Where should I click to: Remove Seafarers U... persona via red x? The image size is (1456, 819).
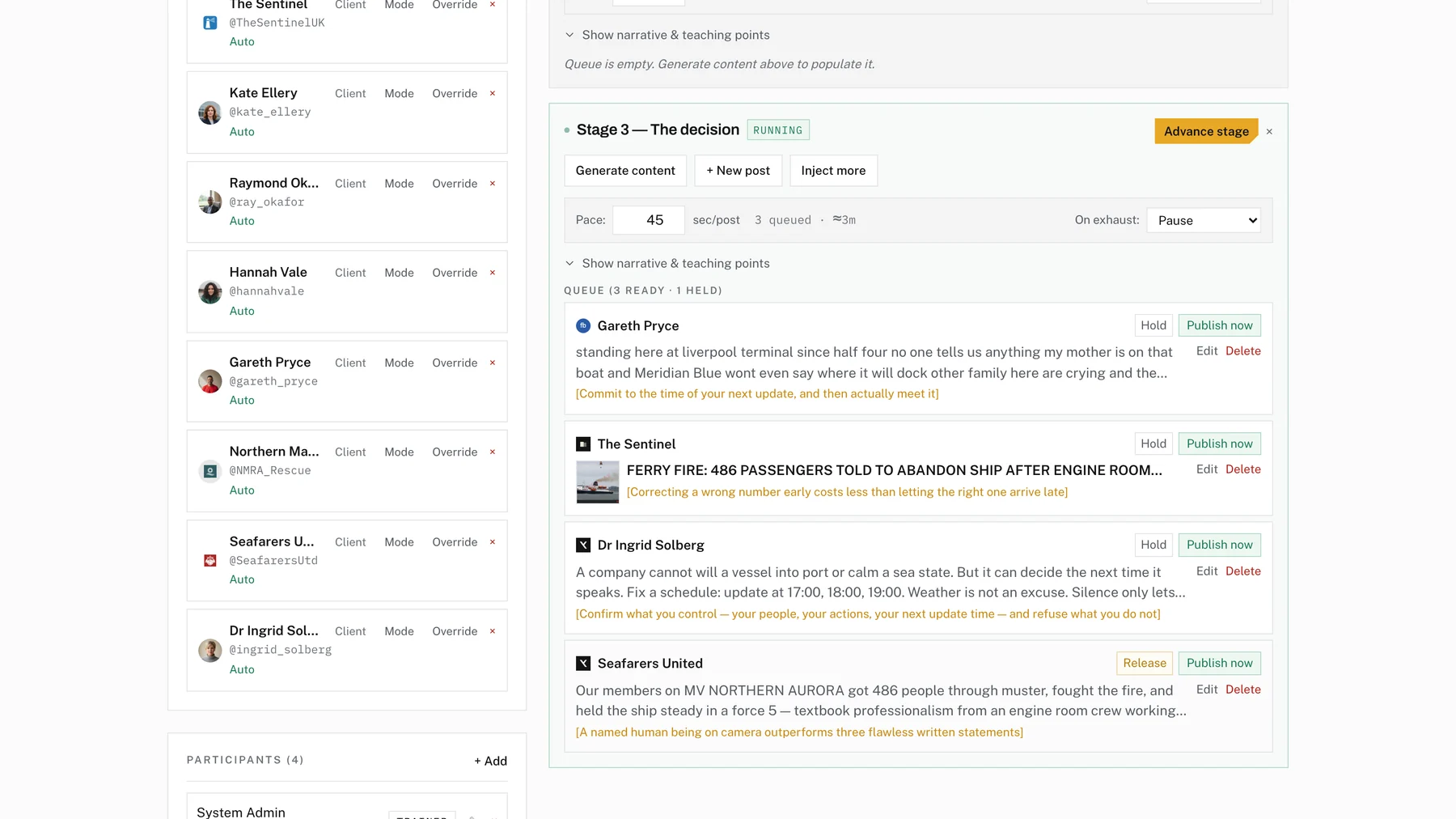pyautogui.click(x=492, y=542)
